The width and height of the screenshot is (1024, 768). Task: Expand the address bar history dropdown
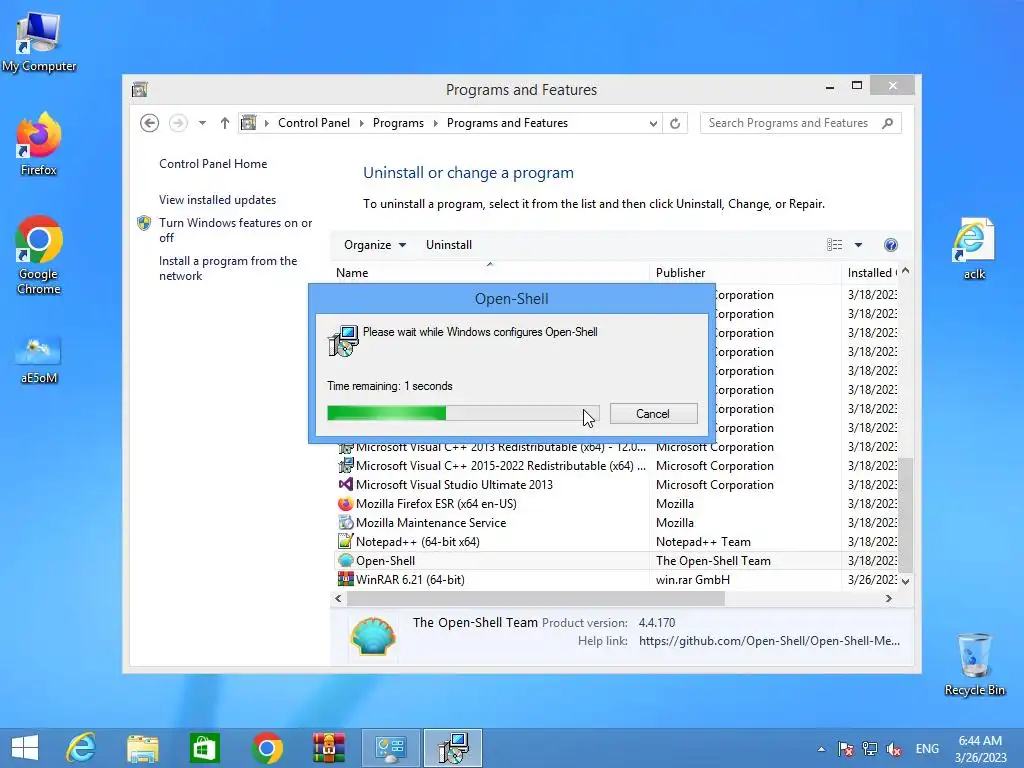pyautogui.click(x=652, y=123)
